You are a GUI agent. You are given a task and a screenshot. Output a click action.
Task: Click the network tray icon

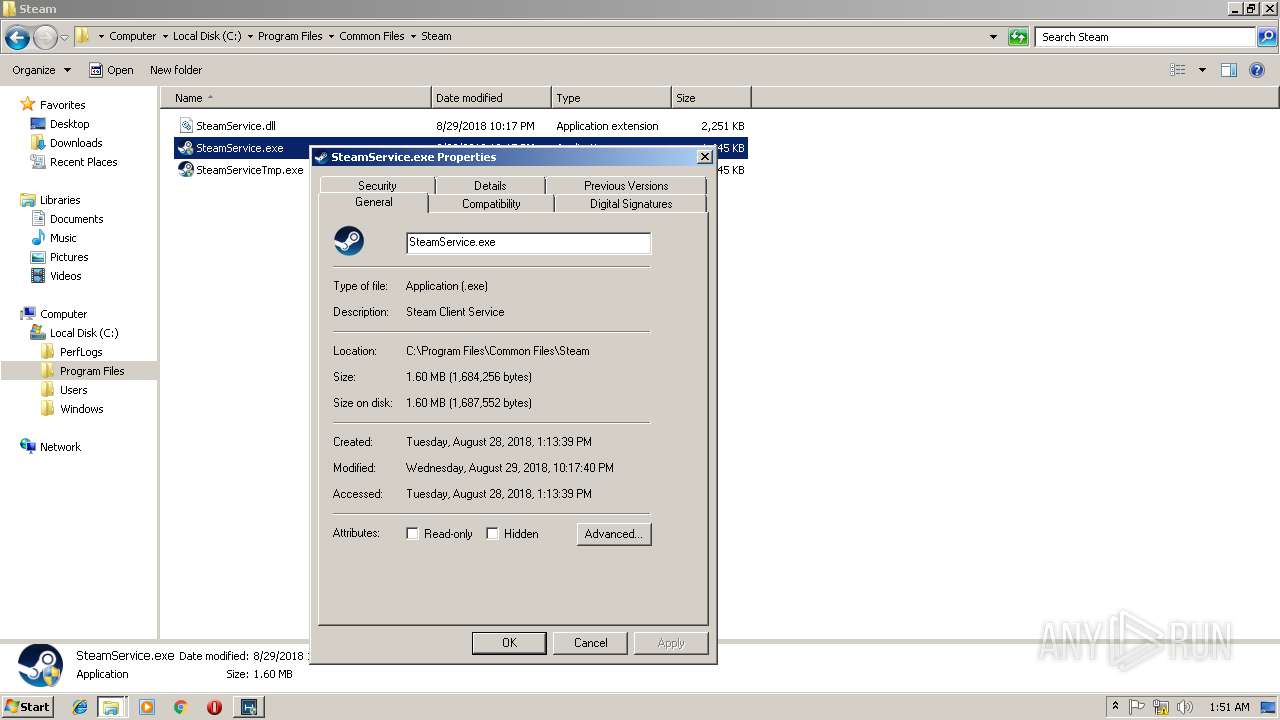[1161, 707]
